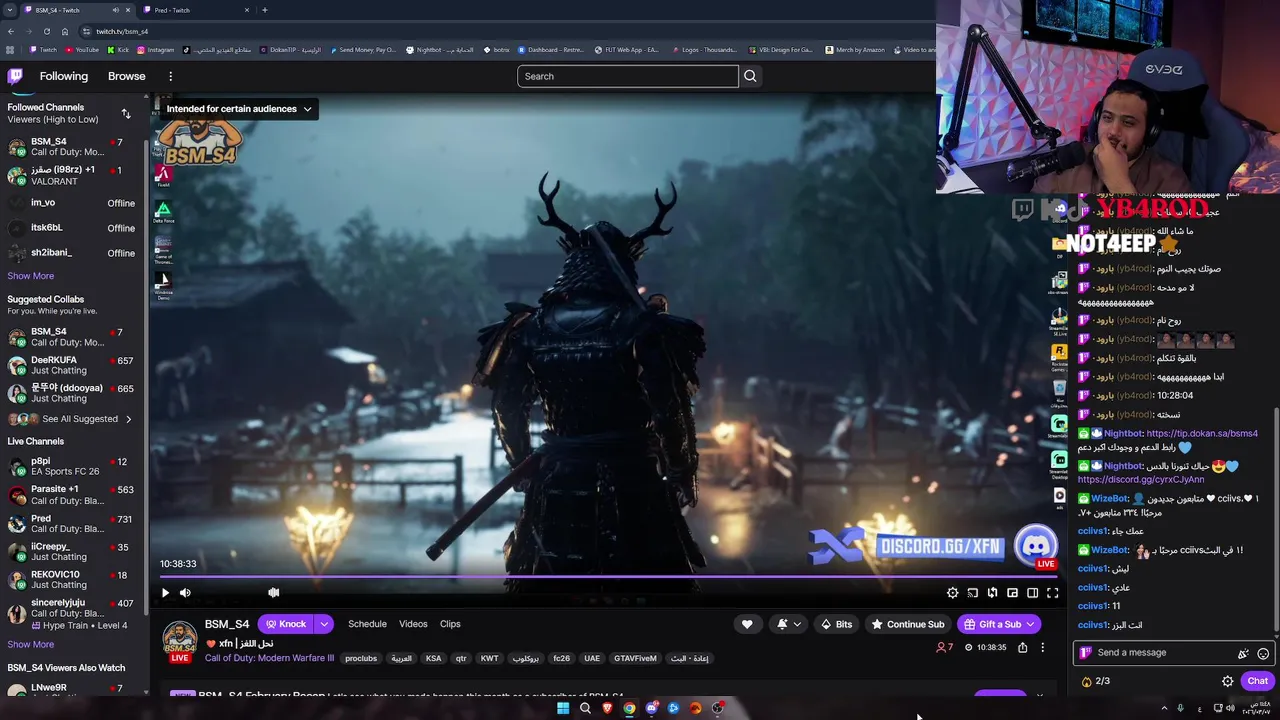Click the stream seek progress bar

point(608,577)
